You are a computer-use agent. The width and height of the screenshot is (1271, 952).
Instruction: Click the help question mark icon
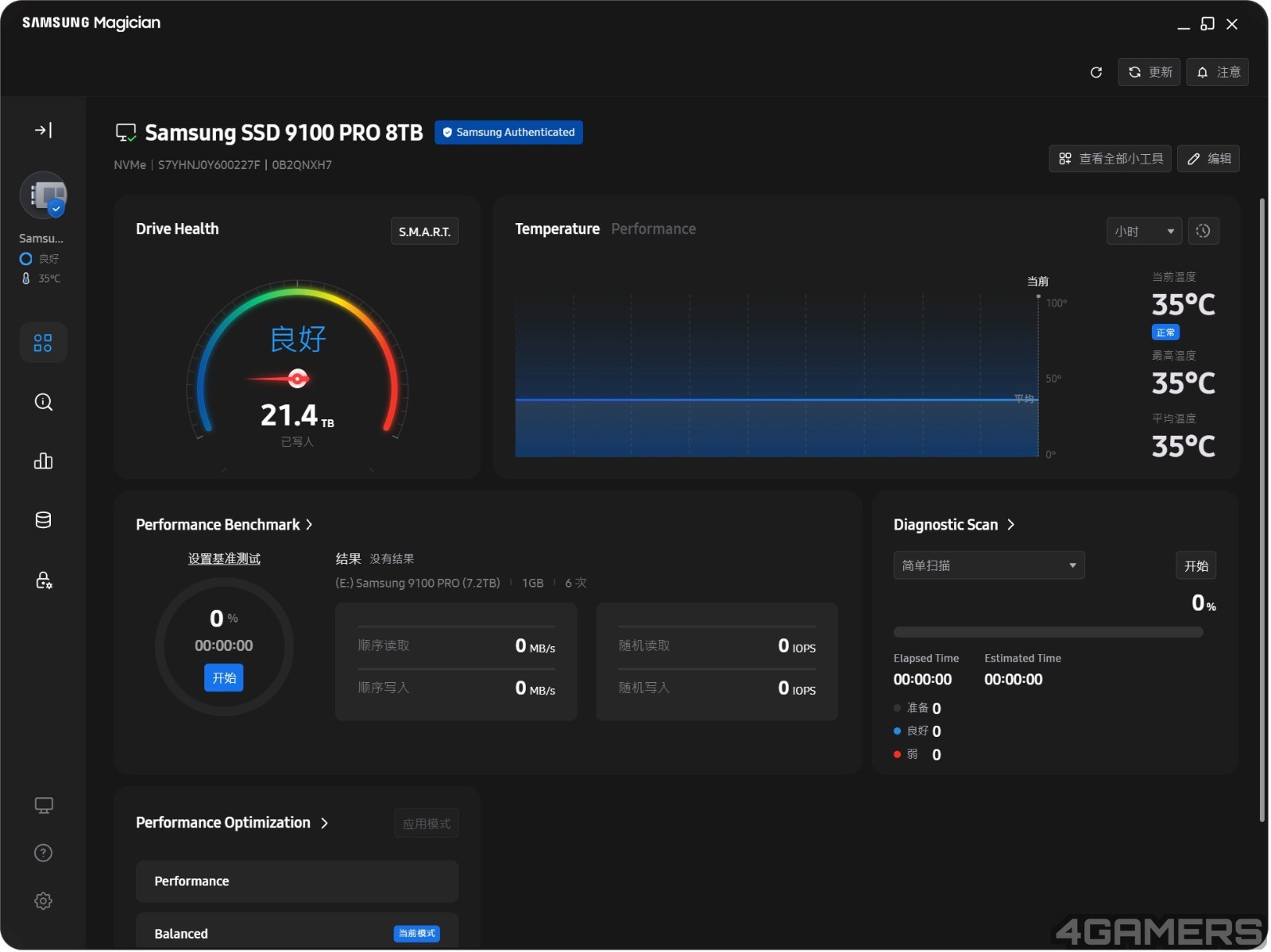43,854
